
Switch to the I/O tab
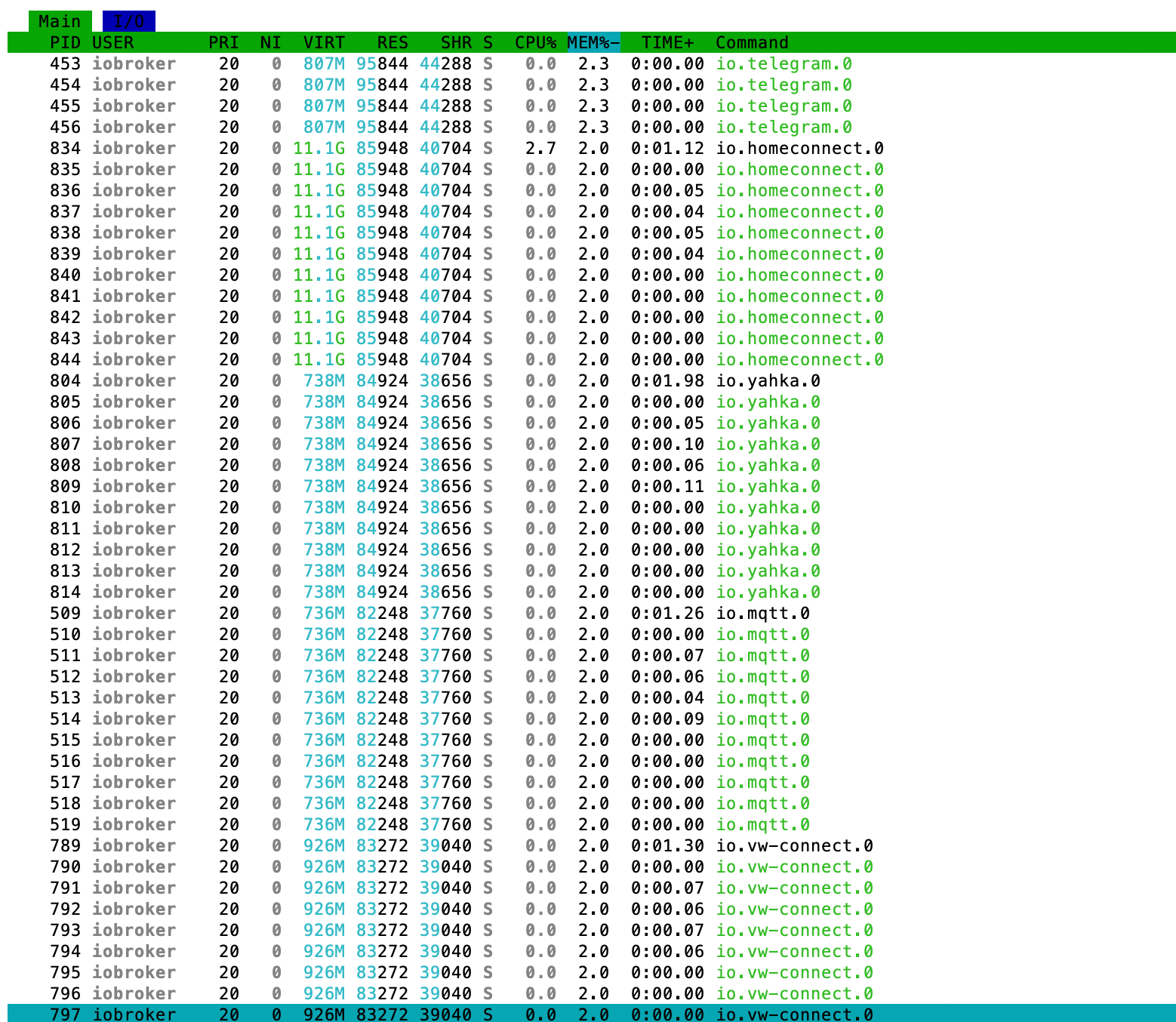(x=129, y=21)
